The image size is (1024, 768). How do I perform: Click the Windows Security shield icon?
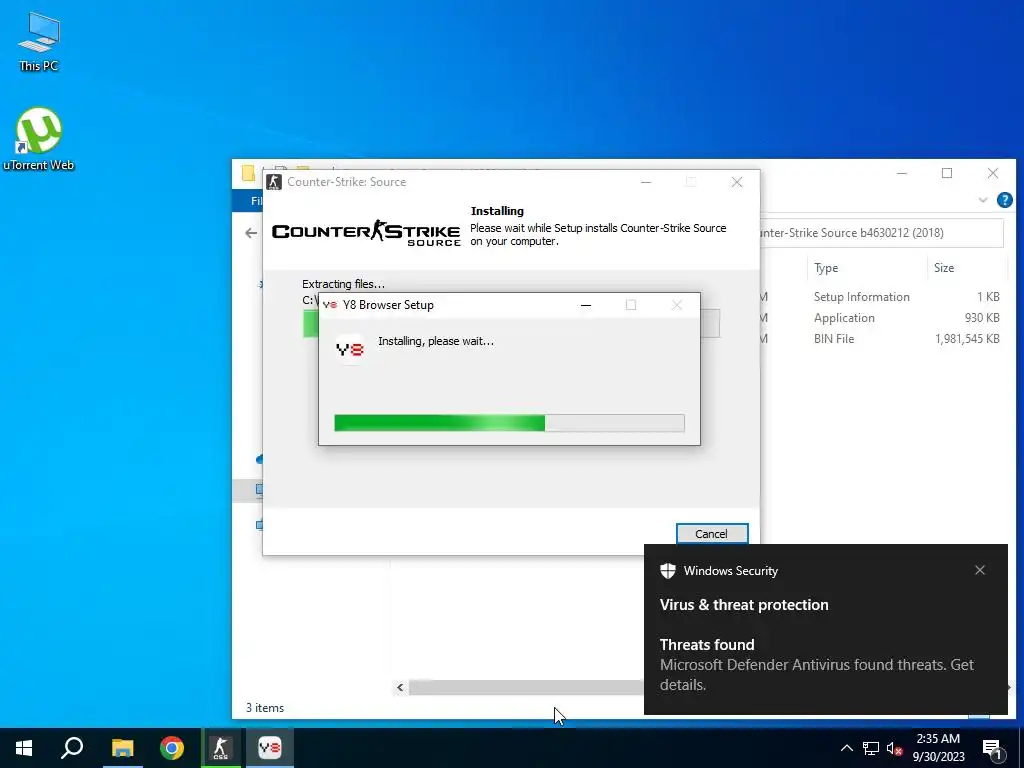(x=667, y=571)
